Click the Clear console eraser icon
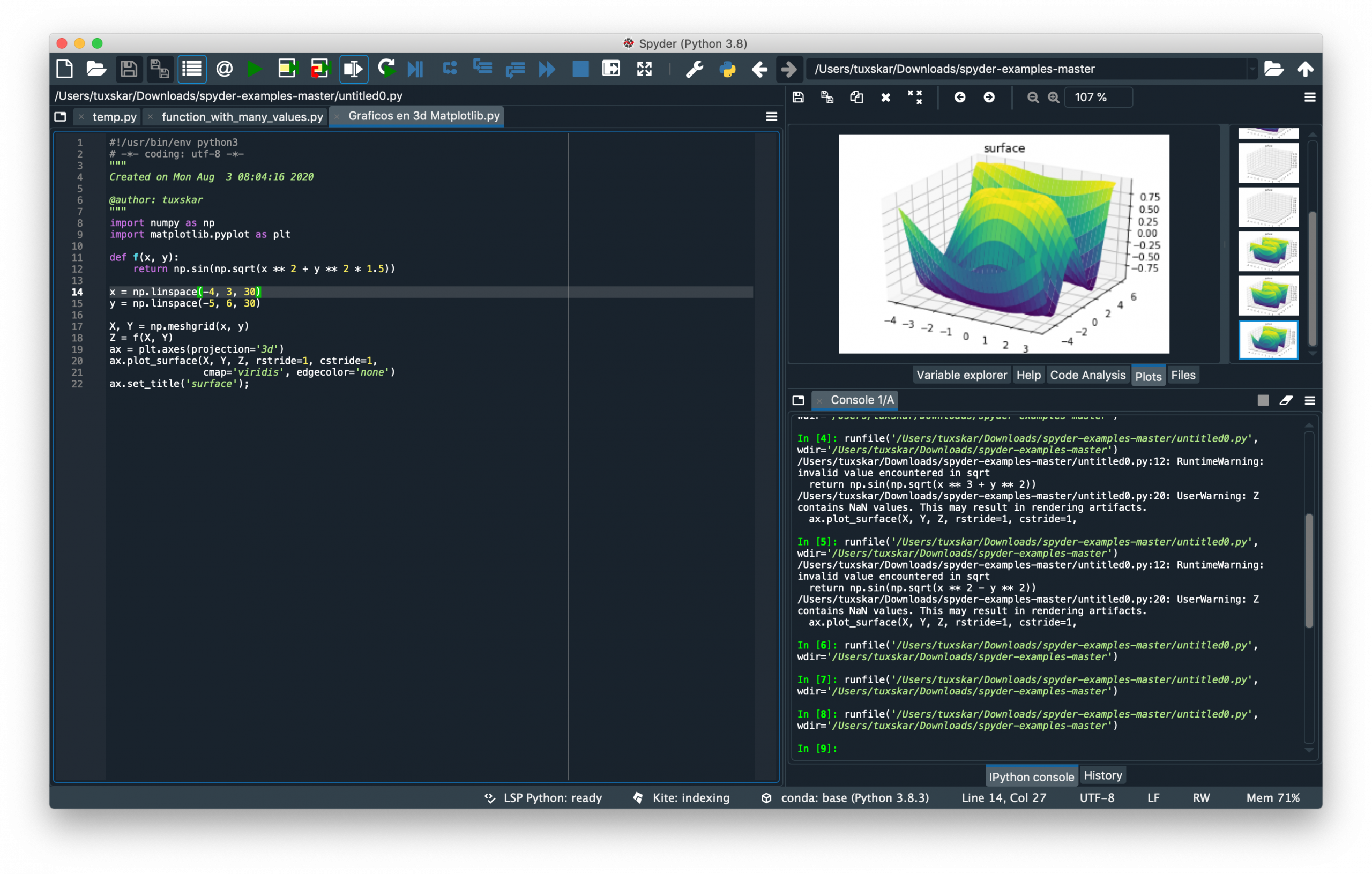 (x=1285, y=400)
